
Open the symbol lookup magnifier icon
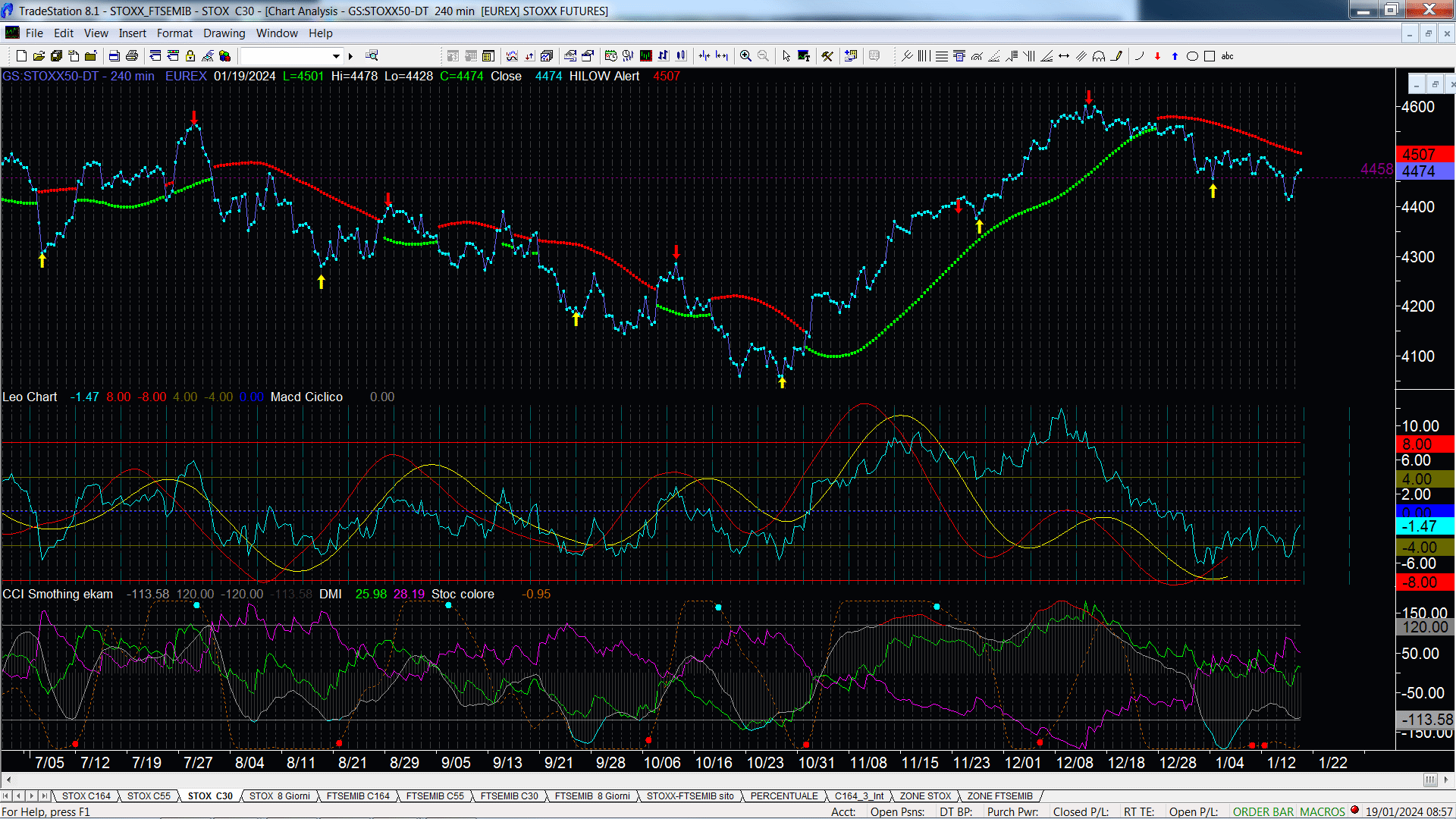pyautogui.click(x=372, y=56)
